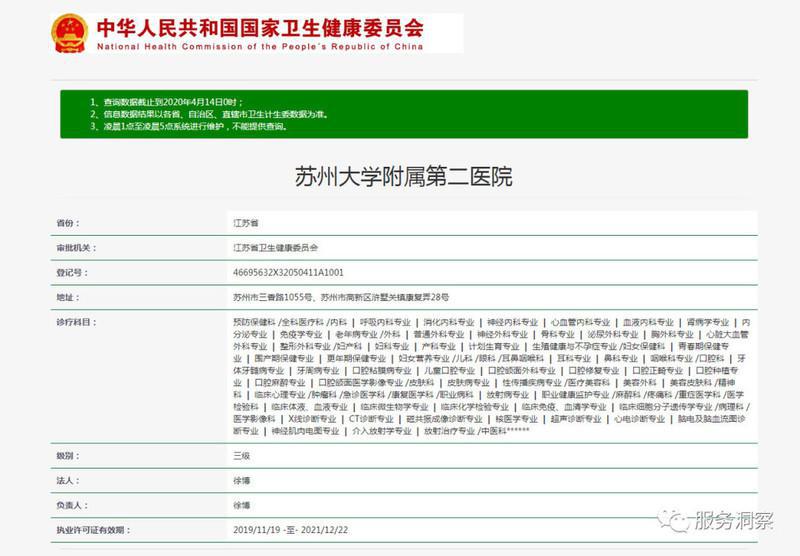This screenshot has height=556, width=800.
Task: Click the national emblem logo icon
Action: (69, 32)
